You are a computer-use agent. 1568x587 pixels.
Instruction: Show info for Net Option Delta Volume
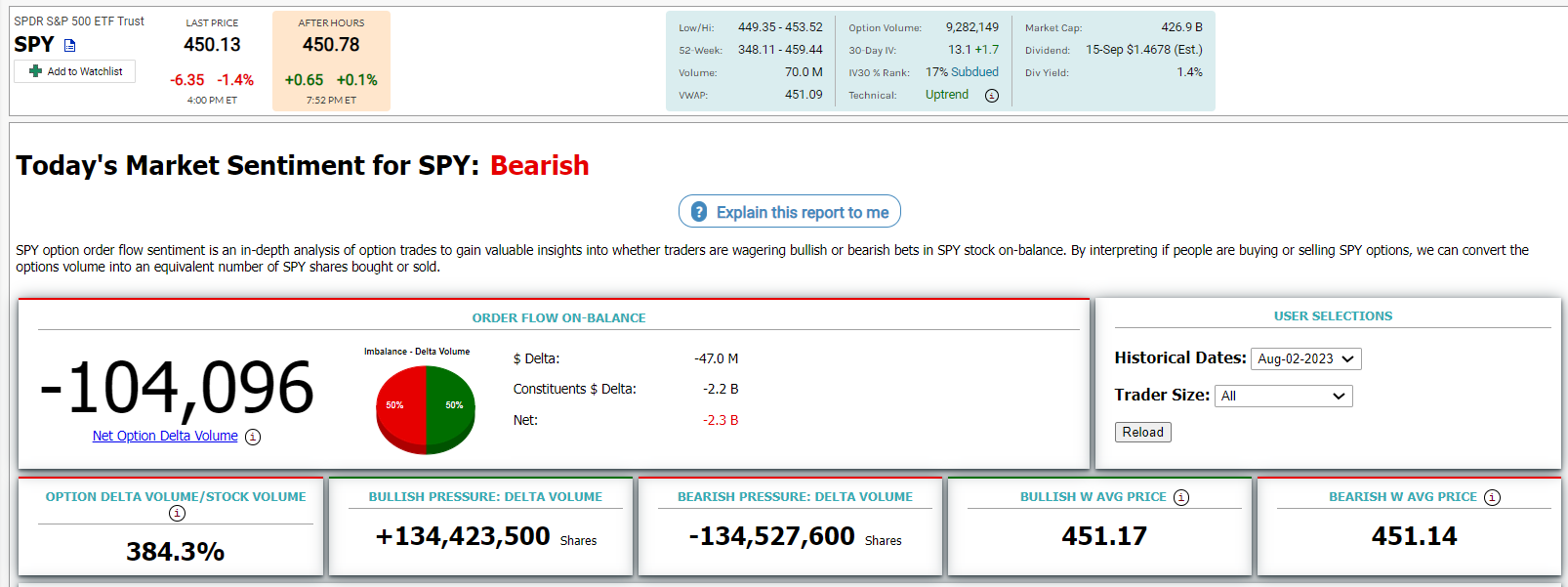(253, 437)
